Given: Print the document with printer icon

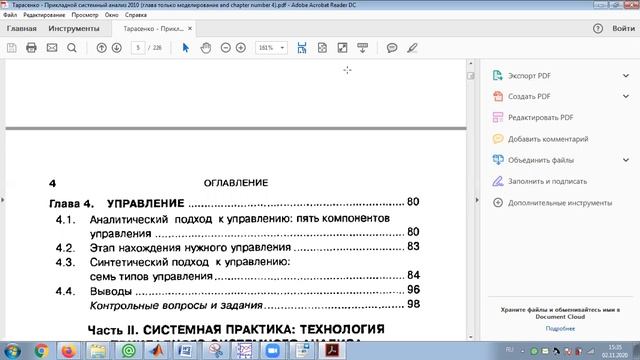Looking at the screenshot, I should click(x=31, y=48).
